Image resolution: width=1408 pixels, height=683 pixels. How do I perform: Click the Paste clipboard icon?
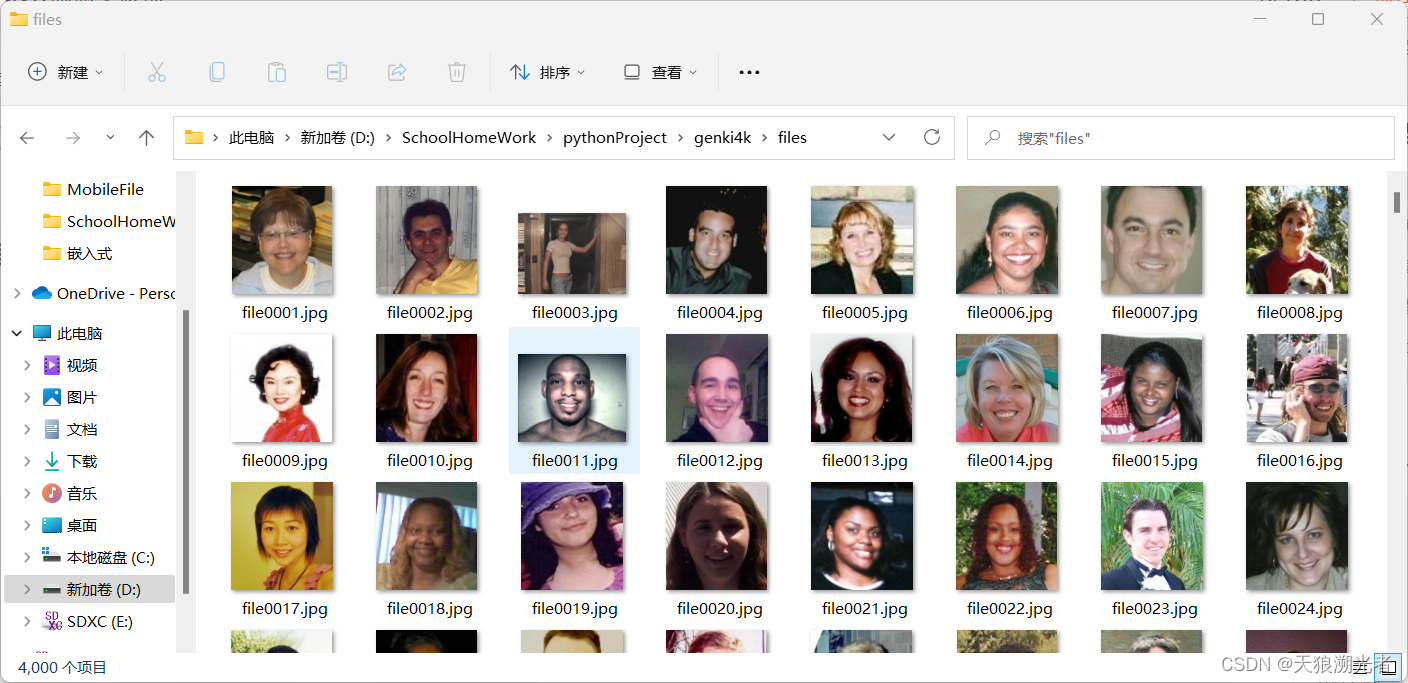pos(277,72)
